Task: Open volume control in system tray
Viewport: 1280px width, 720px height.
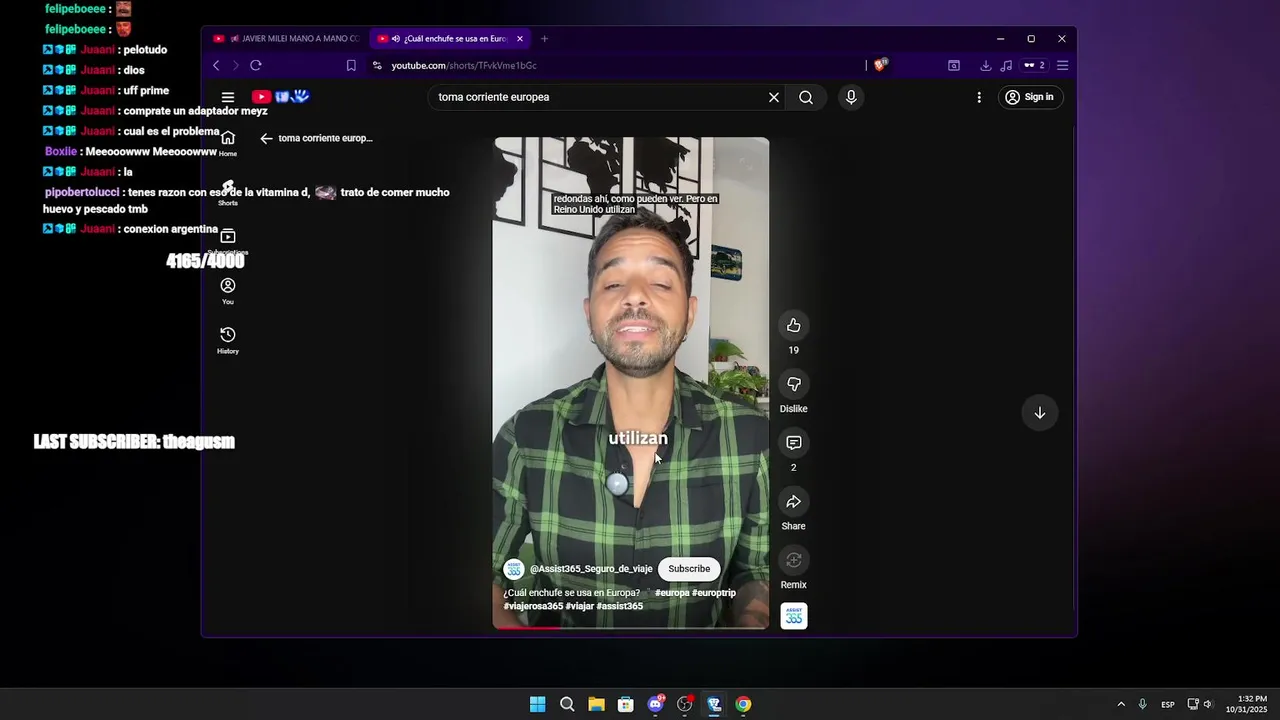Action: pyautogui.click(x=1208, y=704)
